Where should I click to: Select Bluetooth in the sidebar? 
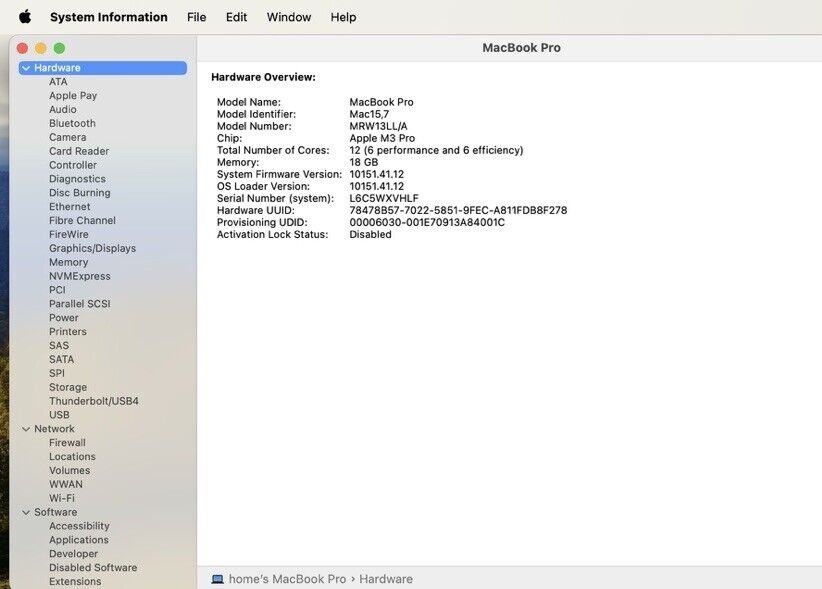72,123
